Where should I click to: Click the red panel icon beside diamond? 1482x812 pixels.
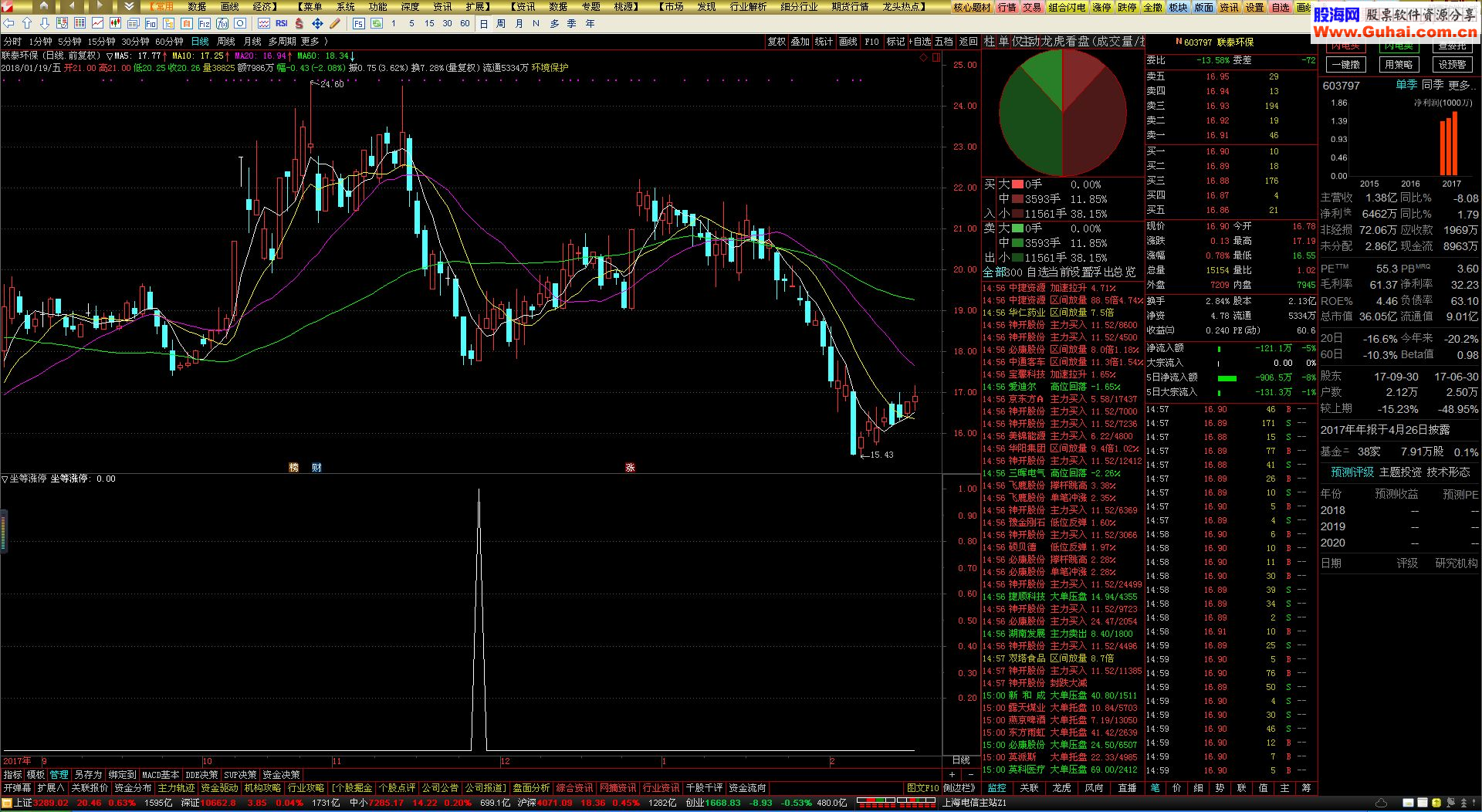[936, 57]
